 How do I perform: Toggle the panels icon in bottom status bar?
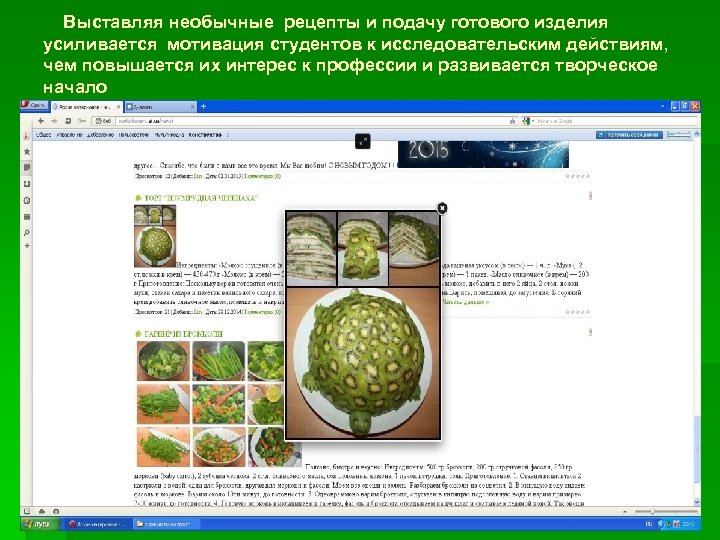pos(27,511)
